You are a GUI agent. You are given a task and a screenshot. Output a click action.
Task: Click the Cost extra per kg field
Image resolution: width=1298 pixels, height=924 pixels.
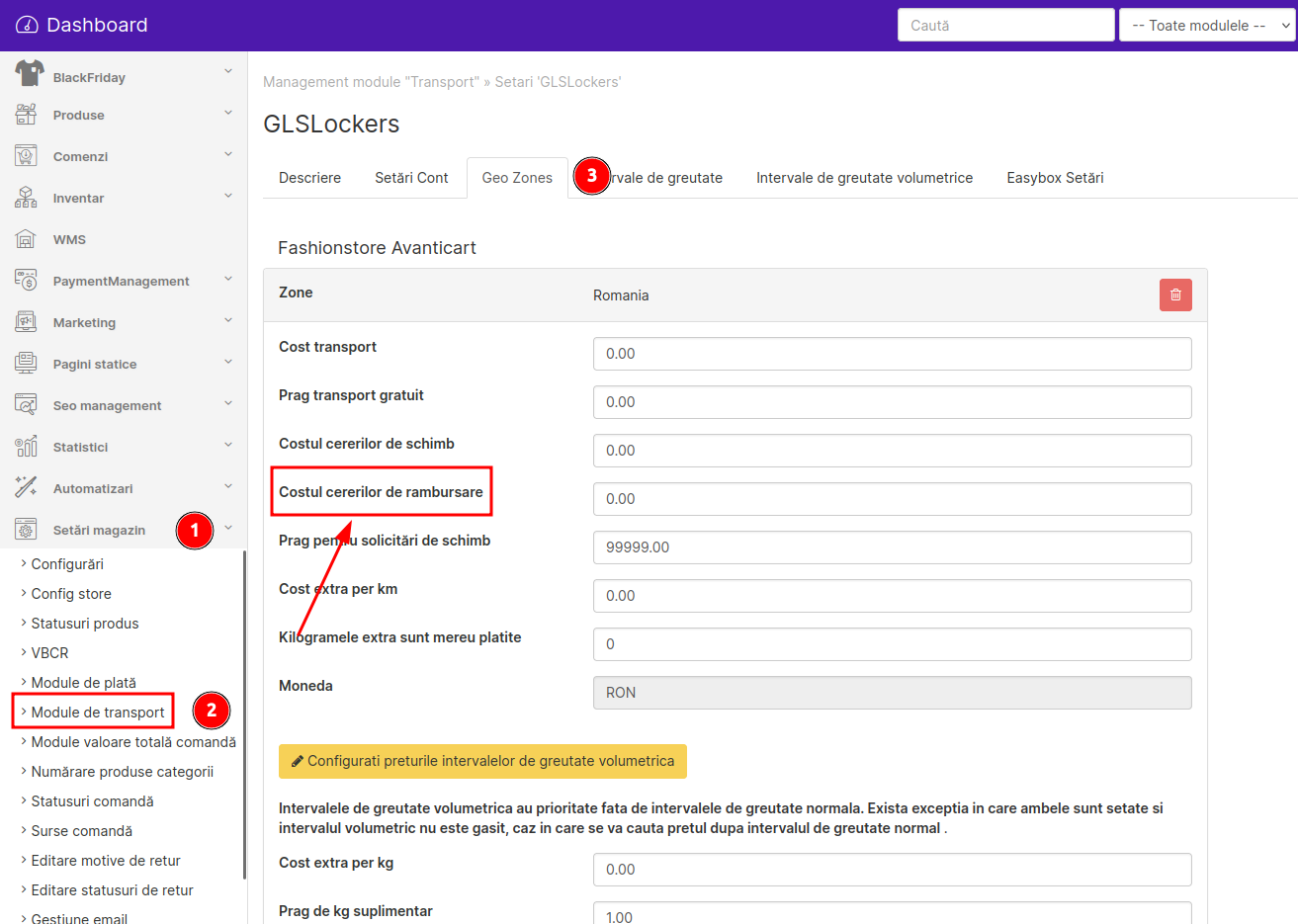click(x=892, y=870)
